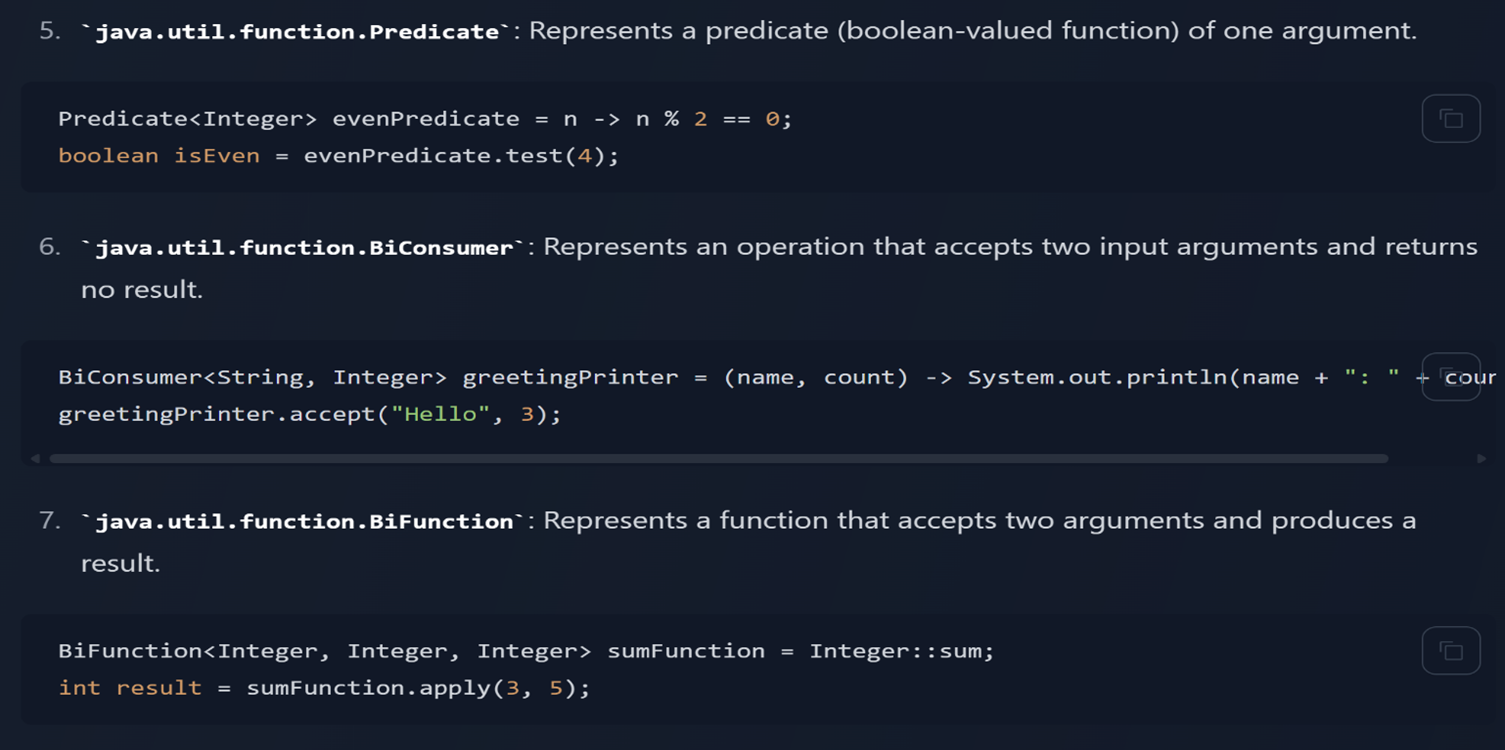1505x750 pixels.
Task: Click the java.util.function.BiConsumer heading text
Action: [304, 247]
